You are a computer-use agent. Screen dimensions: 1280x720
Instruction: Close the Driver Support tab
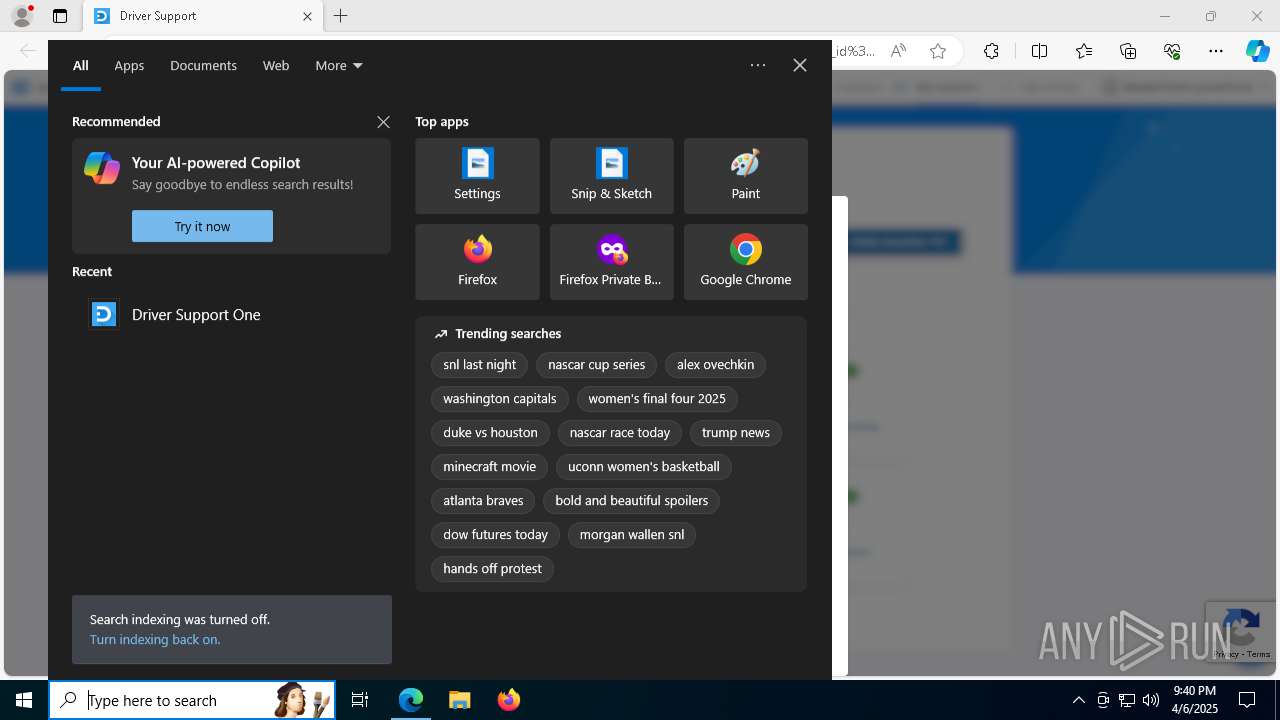coord(307,16)
